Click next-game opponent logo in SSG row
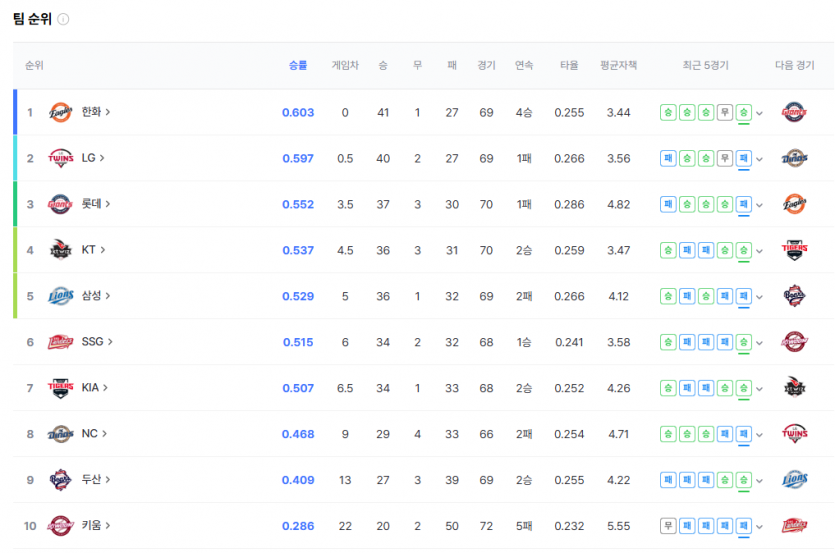 coord(794,342)
